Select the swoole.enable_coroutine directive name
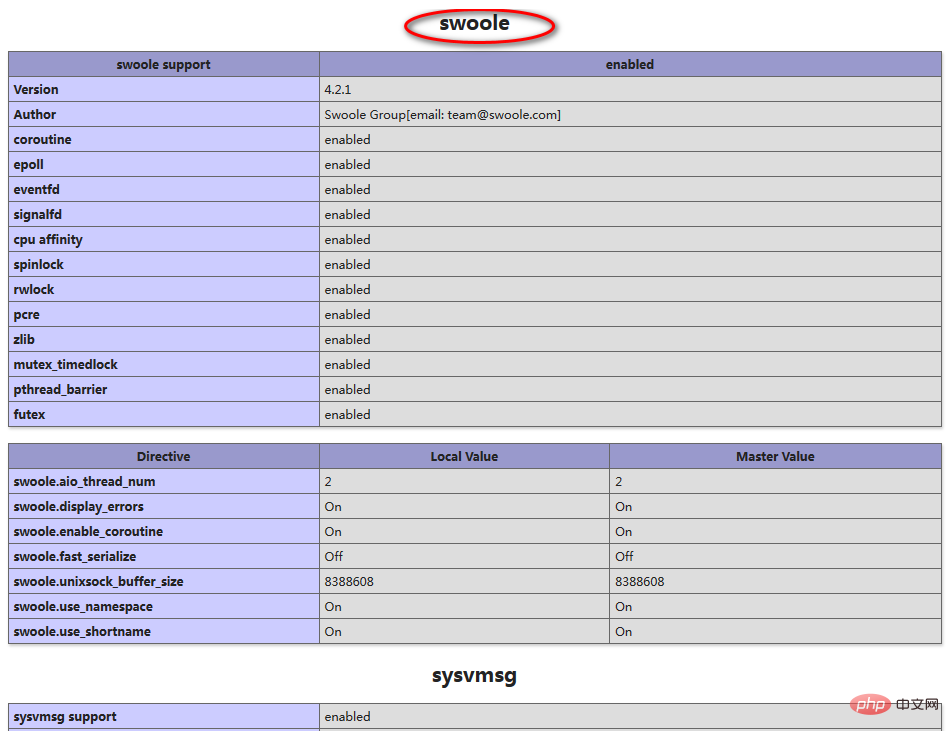 coord(89,532)
